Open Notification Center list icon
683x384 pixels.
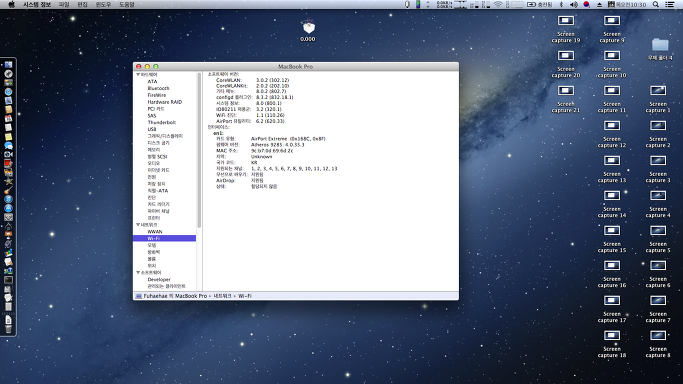click(669, 4)
